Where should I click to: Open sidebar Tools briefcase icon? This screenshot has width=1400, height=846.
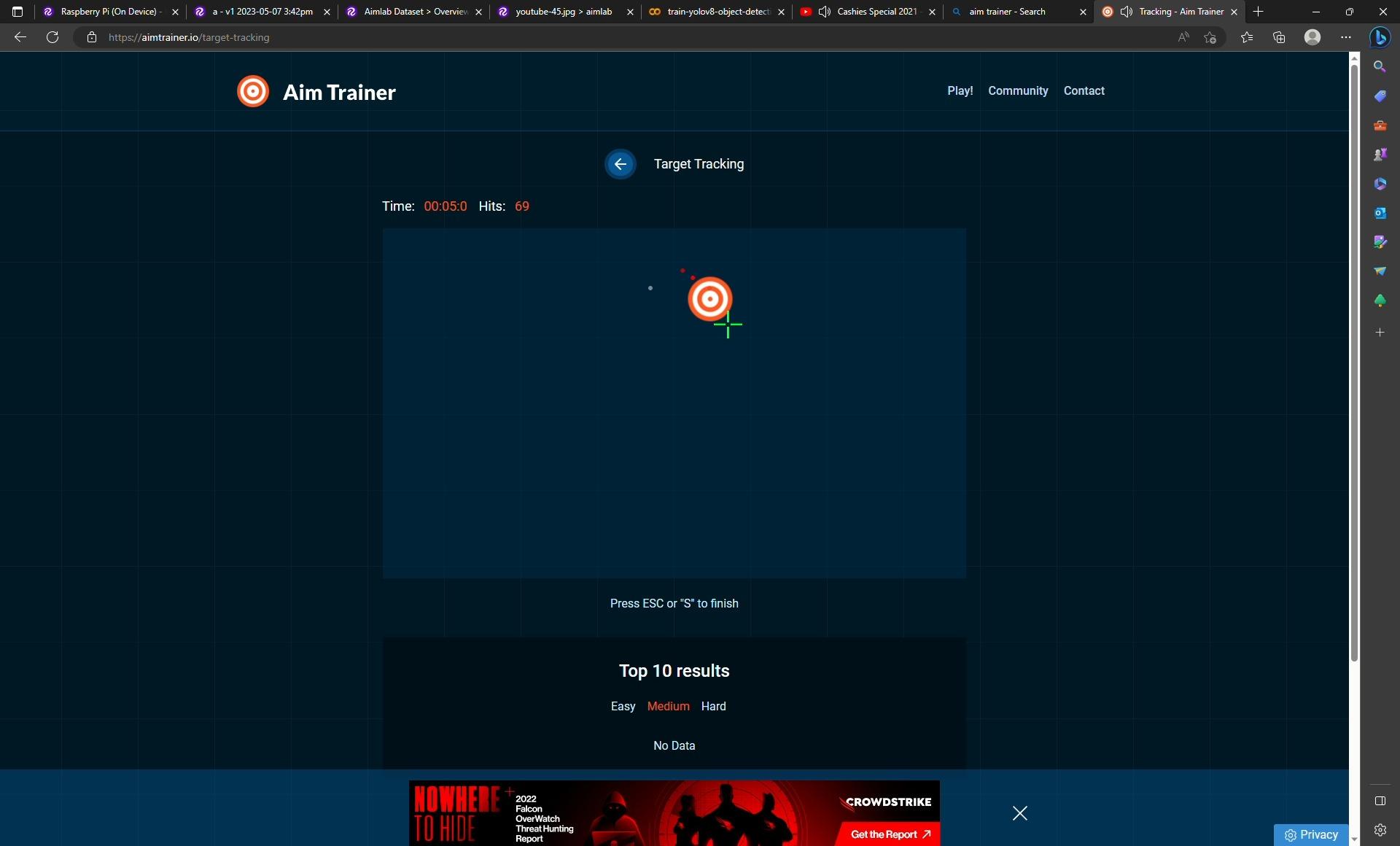pyautogui.click(x=1380, y=125)
